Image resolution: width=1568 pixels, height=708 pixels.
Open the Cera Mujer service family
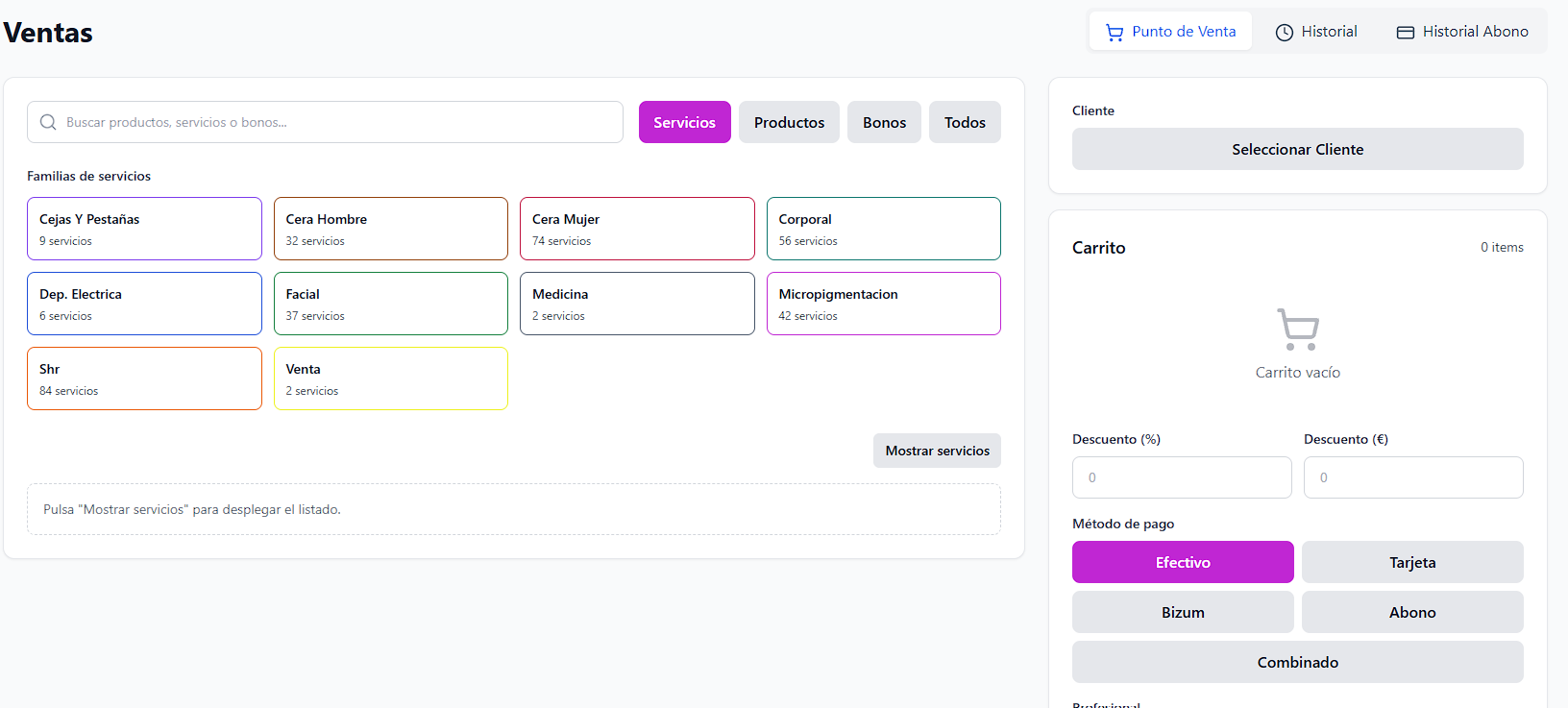pyautogui.click(x=637, y=229)
